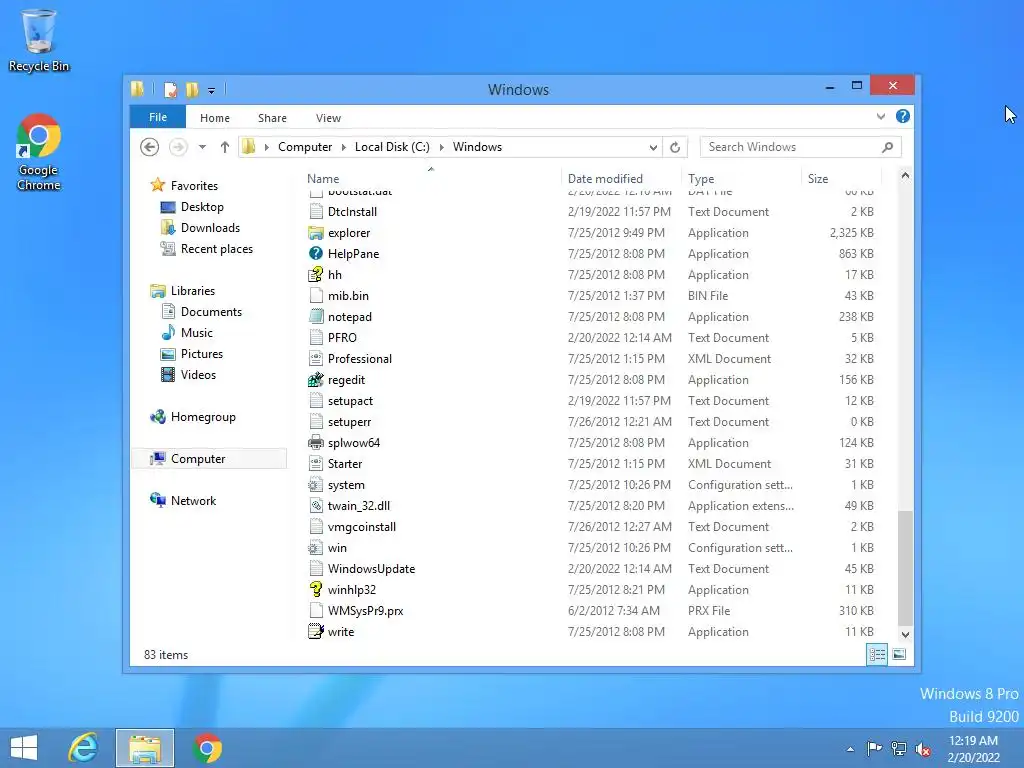The height and width of the screenshot is (768, 1024).
Task: Select the twain_32.dll file icon
Action: tap(315, 505)
